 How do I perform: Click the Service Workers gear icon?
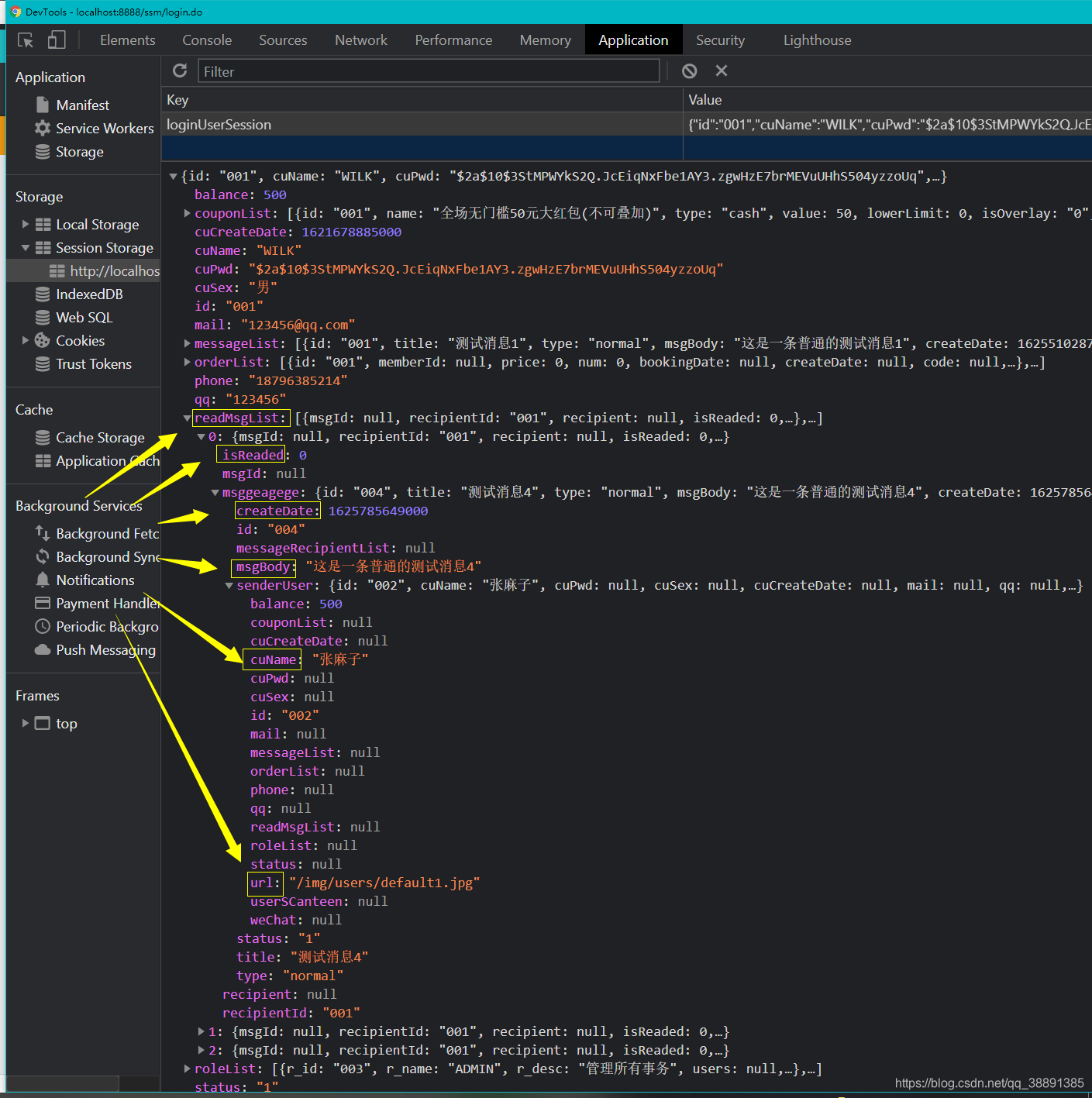pos(43,128)
